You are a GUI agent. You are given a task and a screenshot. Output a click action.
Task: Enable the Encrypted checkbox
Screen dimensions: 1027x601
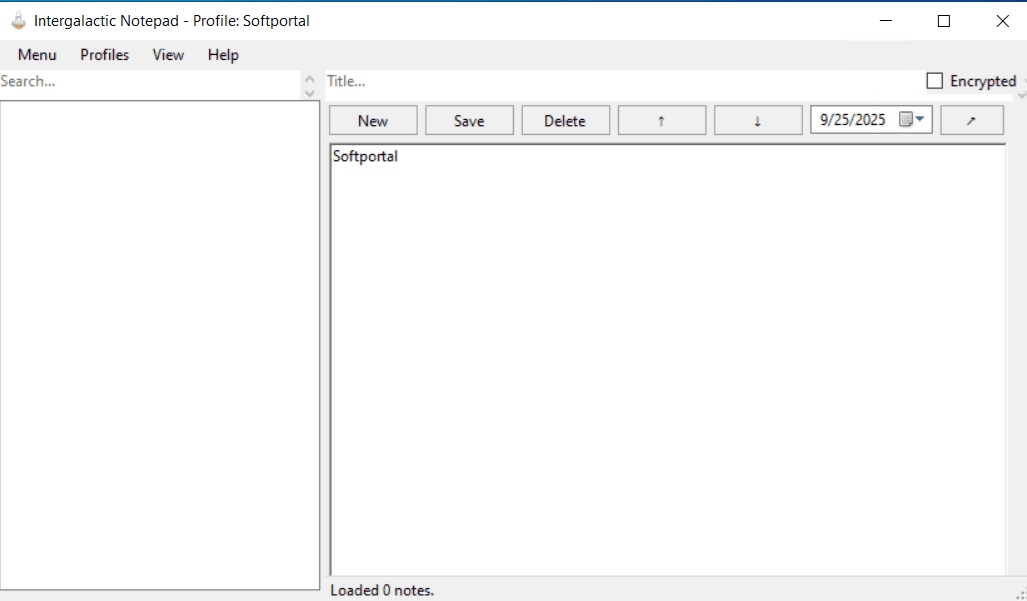(935, 81)
